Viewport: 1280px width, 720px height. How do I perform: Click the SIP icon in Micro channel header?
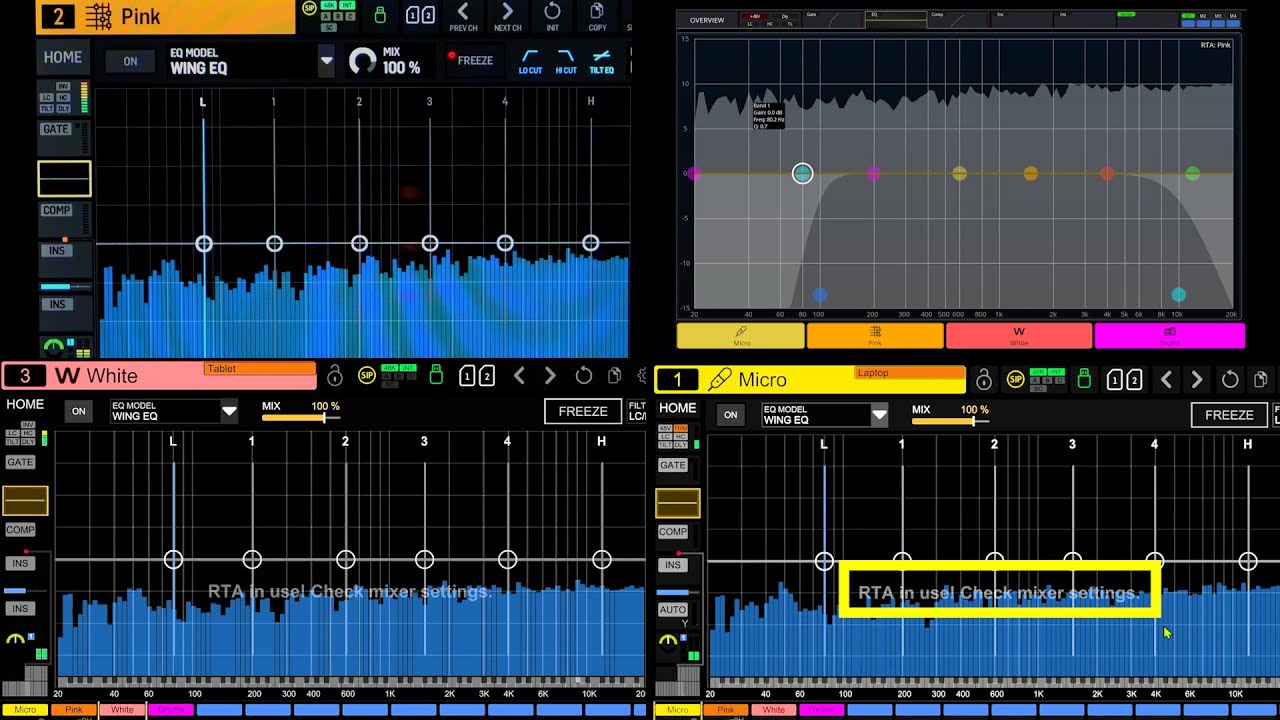[x=1015, y=380]
